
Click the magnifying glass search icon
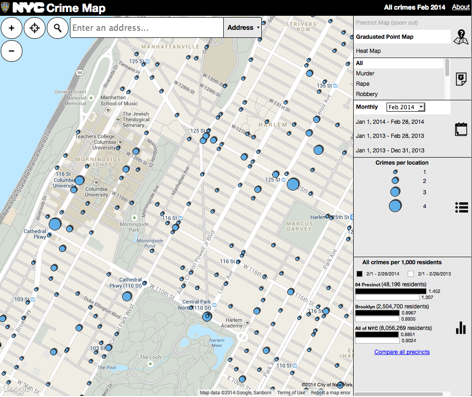[x=58, y=28]
